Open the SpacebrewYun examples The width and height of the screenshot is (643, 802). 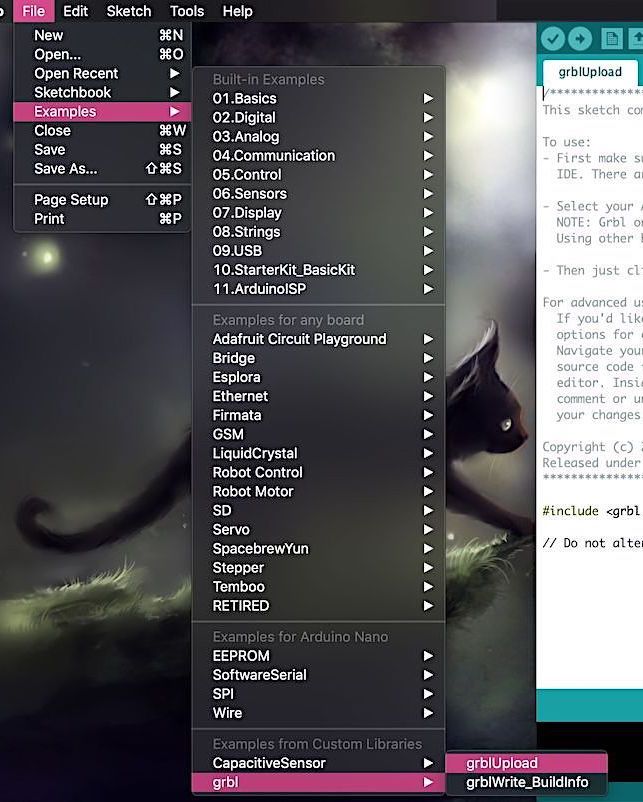tap(318, 548)
